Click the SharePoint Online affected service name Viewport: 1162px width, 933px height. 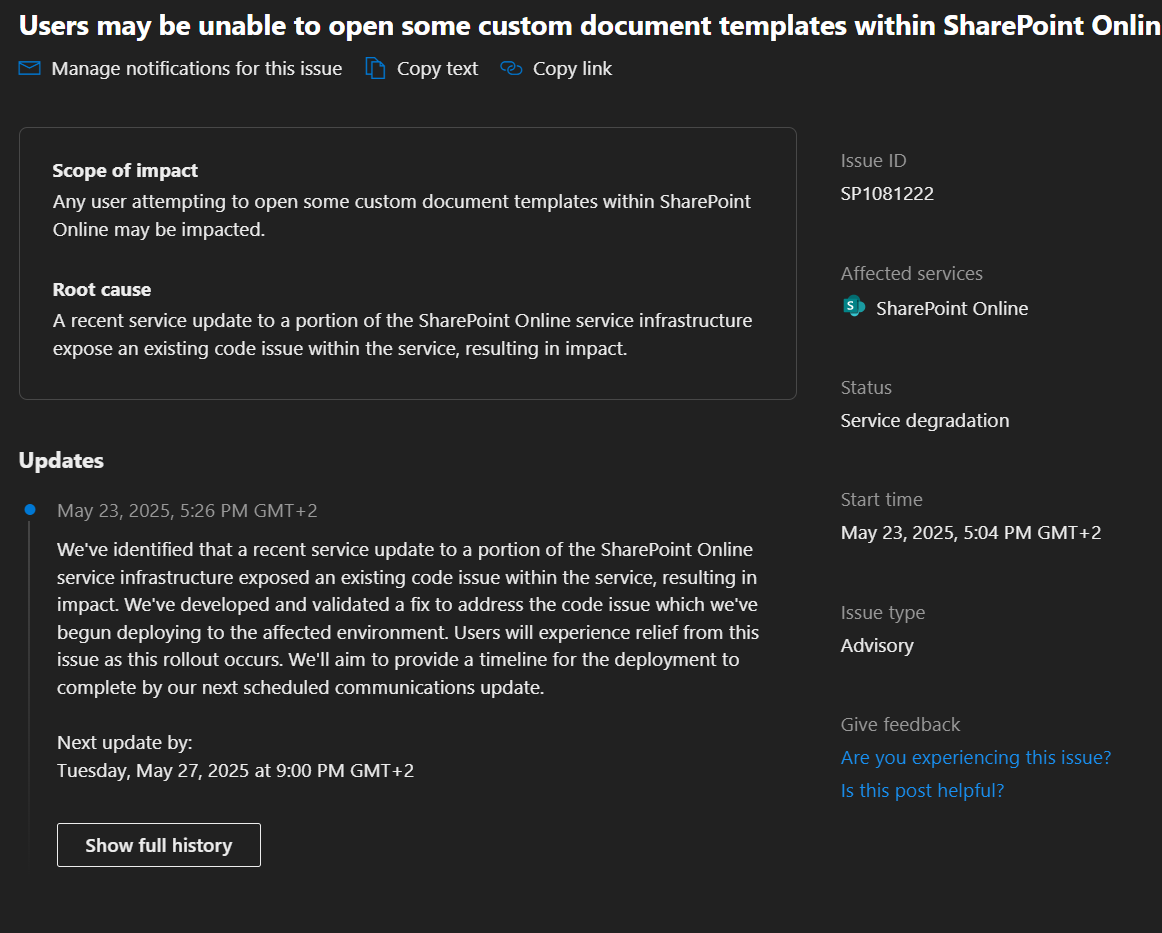(x=952, y=308)
